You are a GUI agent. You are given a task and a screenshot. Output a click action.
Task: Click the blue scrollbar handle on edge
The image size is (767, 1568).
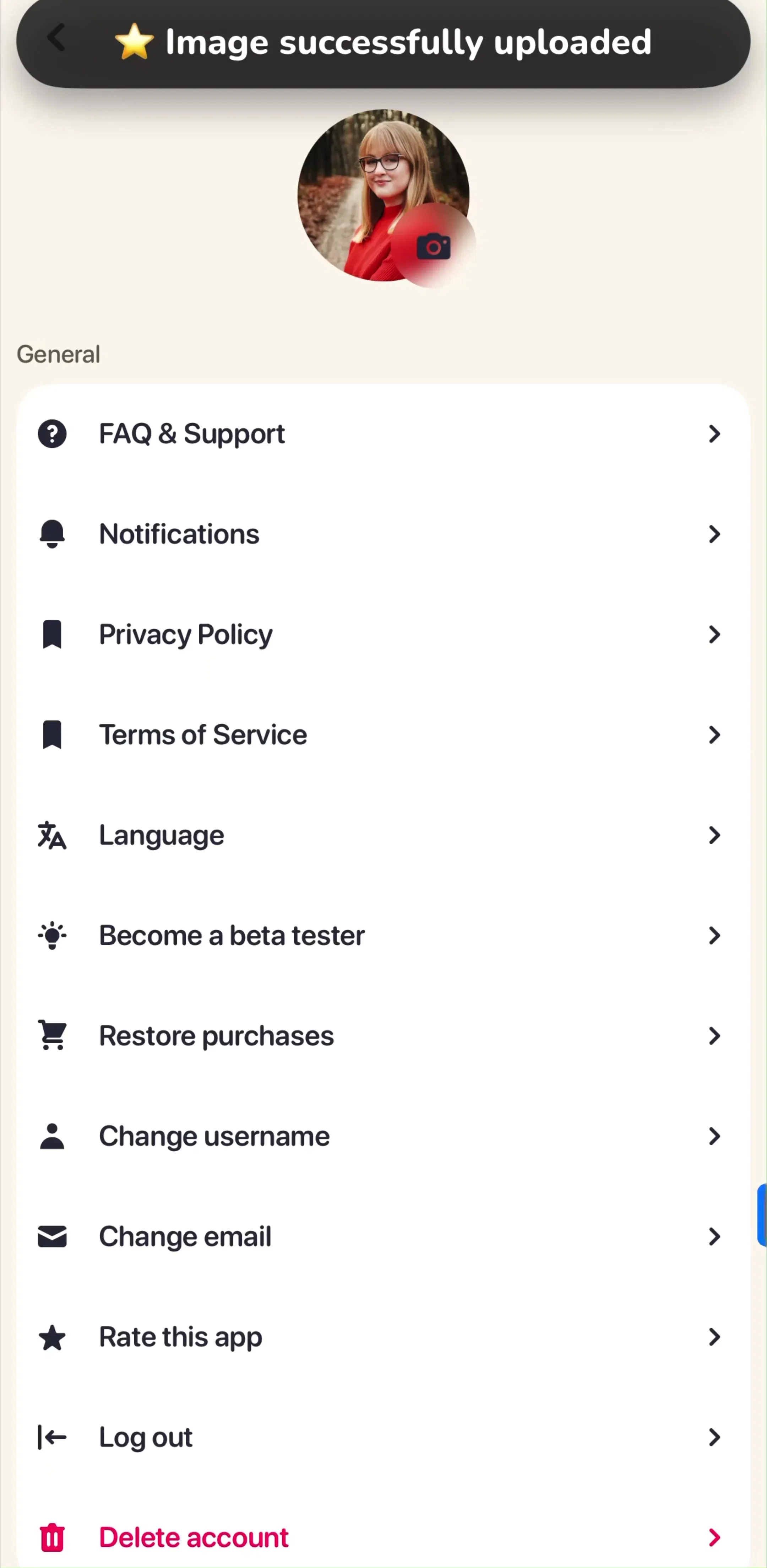pyautogui.click(x=762, y=1215)
